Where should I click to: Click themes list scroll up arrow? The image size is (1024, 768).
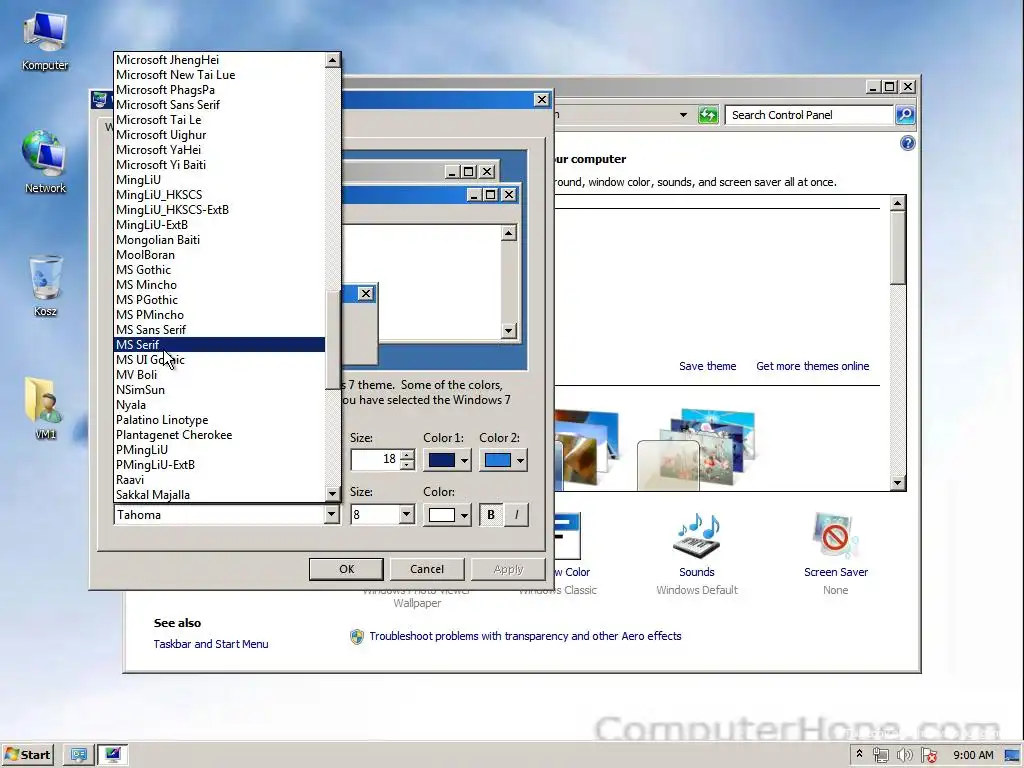click(898, 203)
